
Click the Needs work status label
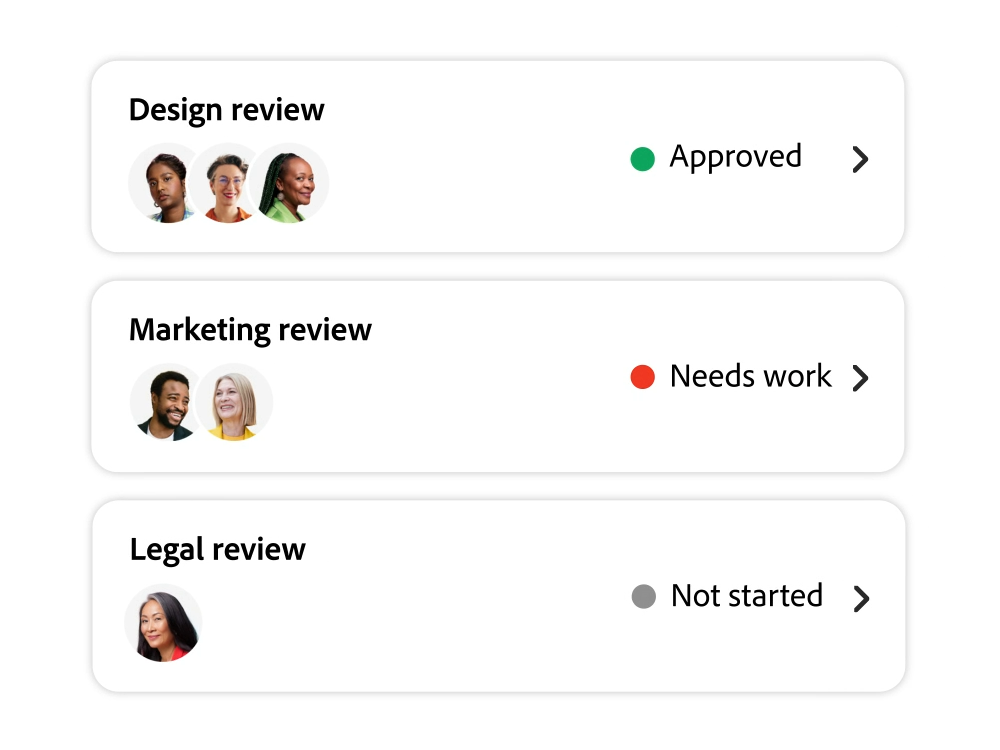750,377
